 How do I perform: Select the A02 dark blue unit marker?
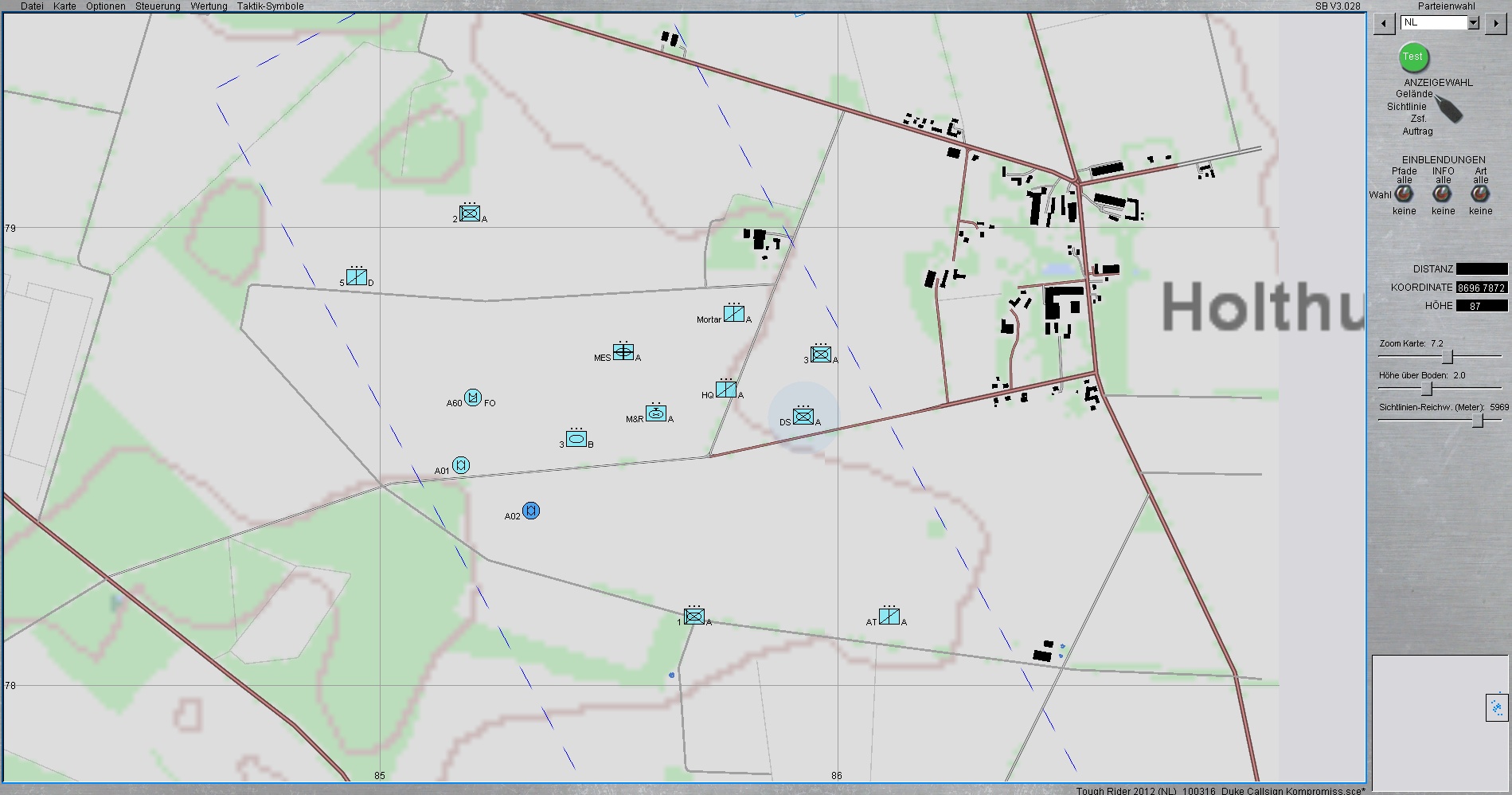coord(531,511)
